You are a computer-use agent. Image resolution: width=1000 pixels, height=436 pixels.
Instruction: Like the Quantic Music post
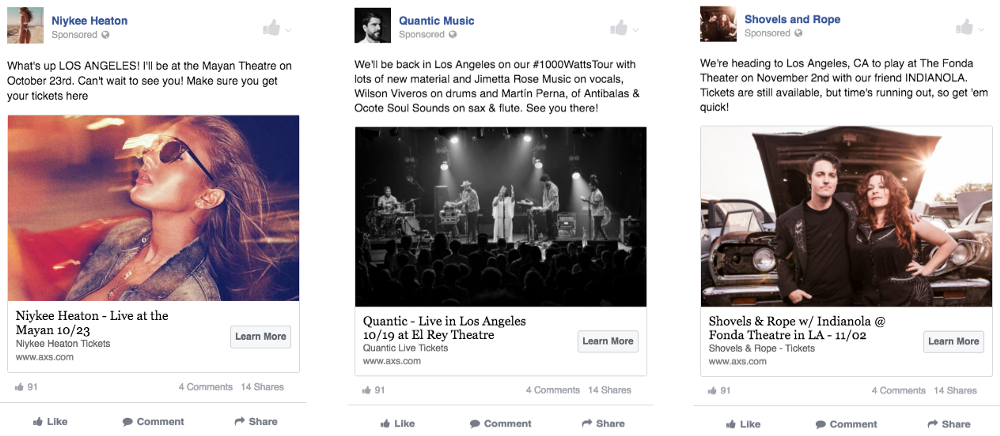pos(397,423)
